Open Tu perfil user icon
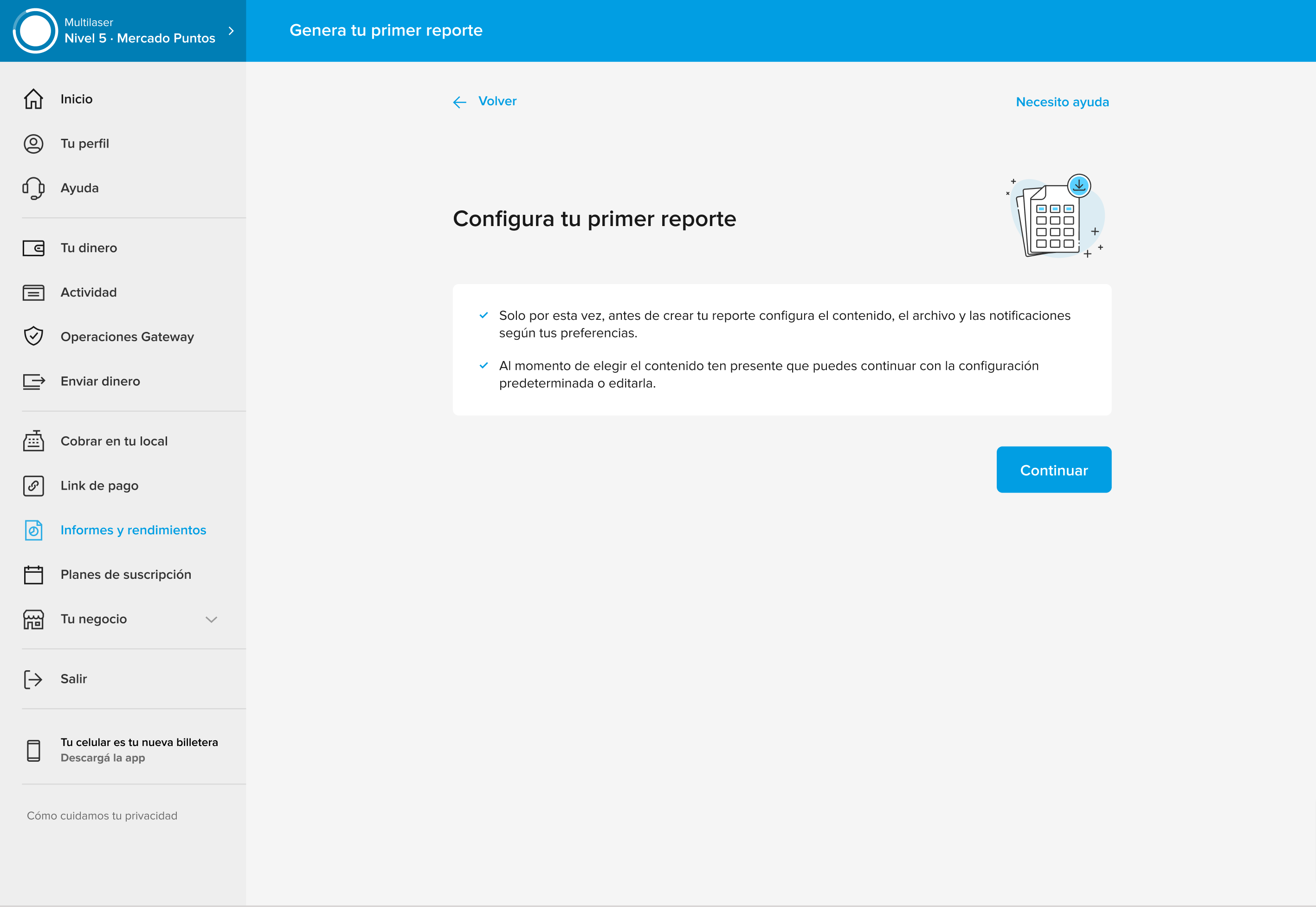 pos(33,144)
